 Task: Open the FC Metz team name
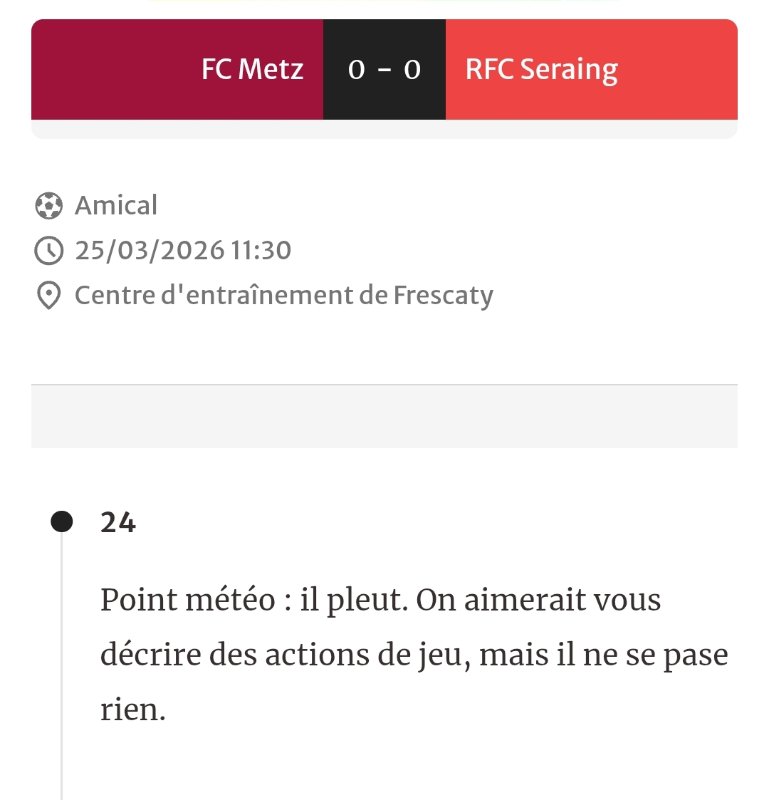(252, 70)
